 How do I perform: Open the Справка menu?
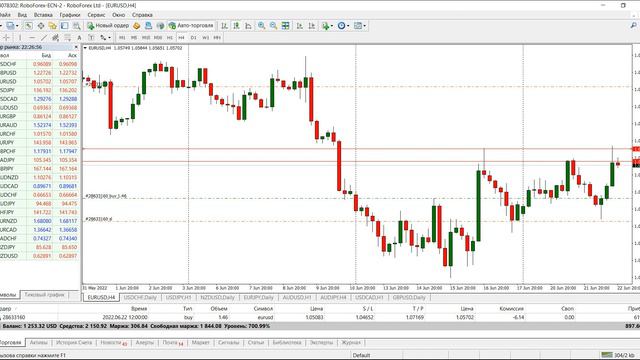(x=142, y=15)
